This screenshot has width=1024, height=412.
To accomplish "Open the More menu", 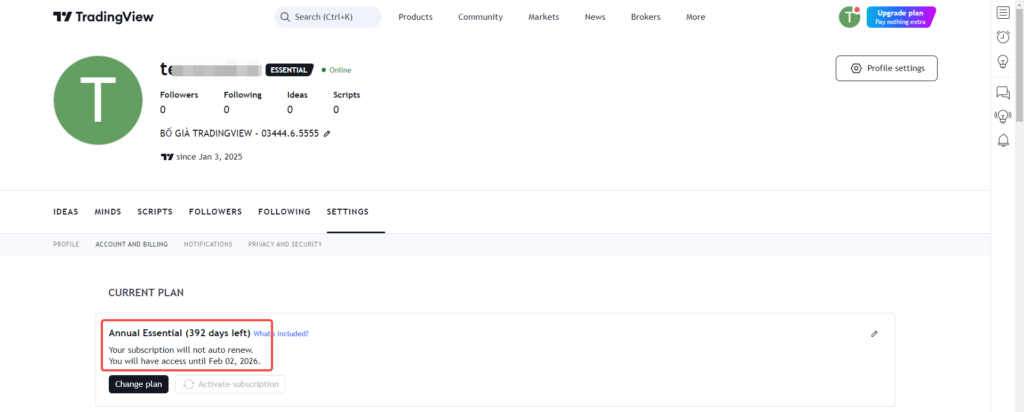I will tap(696, 17).
